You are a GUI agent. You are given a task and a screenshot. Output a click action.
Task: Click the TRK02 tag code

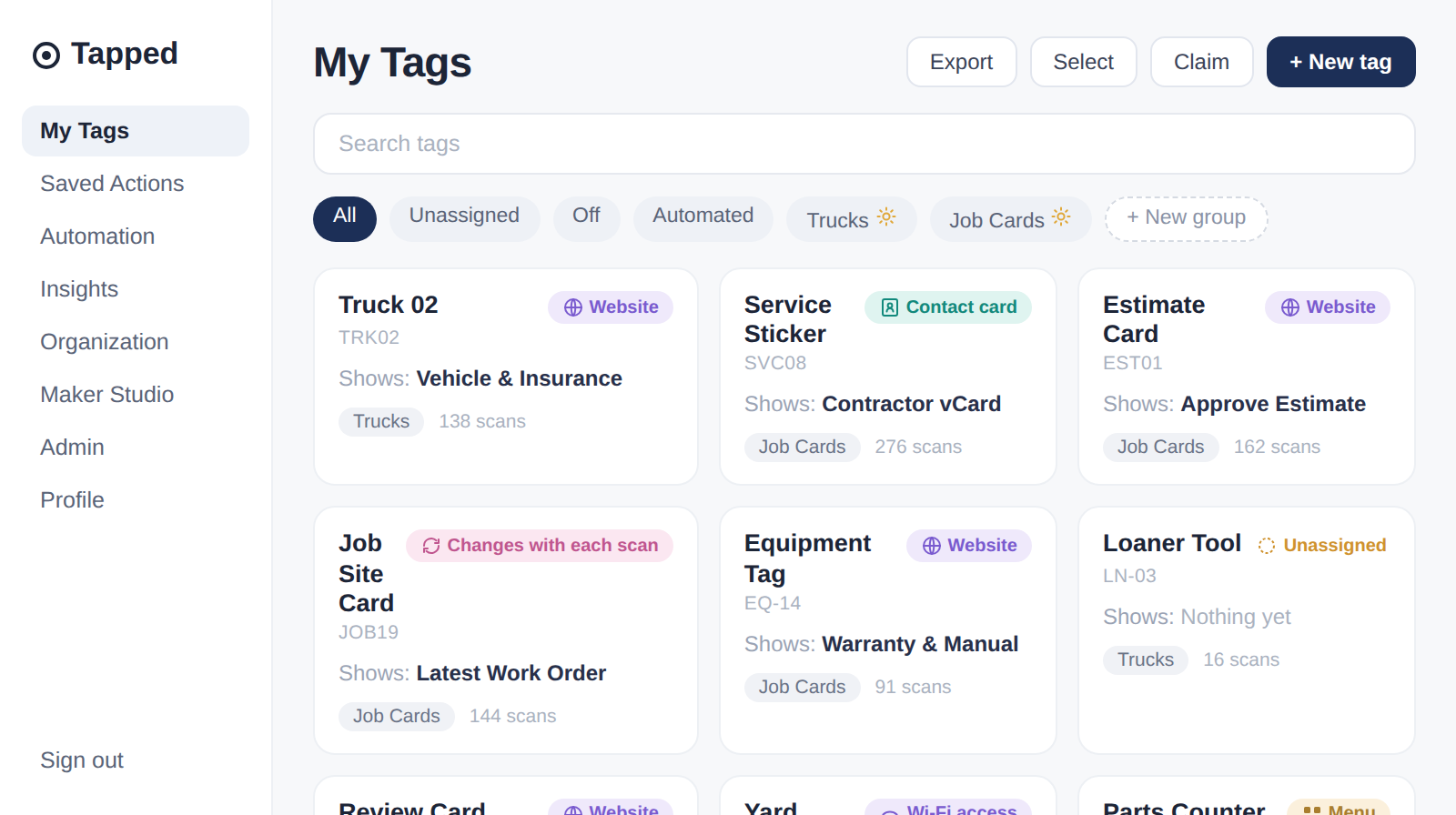(369, 337)
